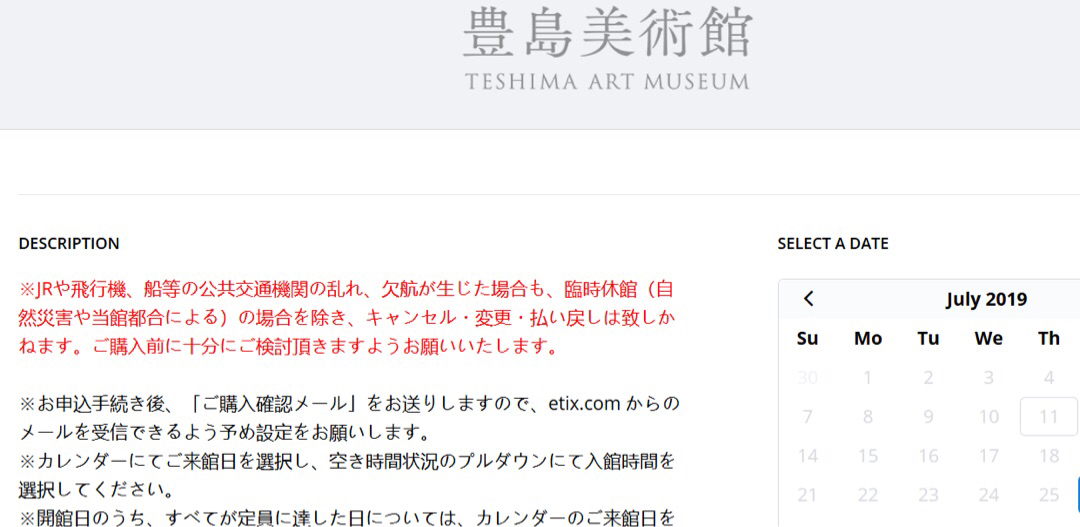Select July 18 on the calendar

(x=1048, y=455)
